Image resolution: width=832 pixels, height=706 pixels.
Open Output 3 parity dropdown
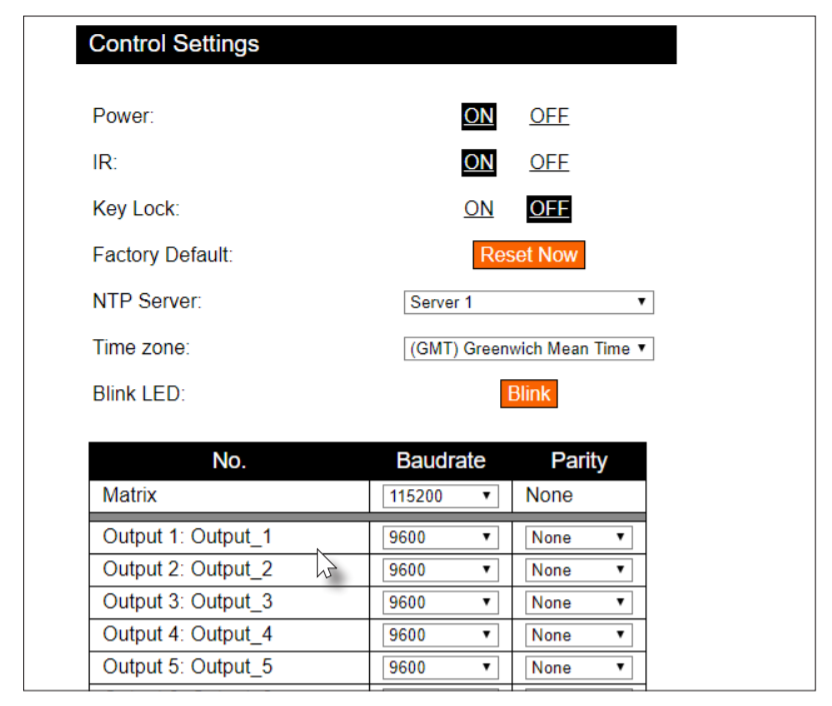(579, 603)
